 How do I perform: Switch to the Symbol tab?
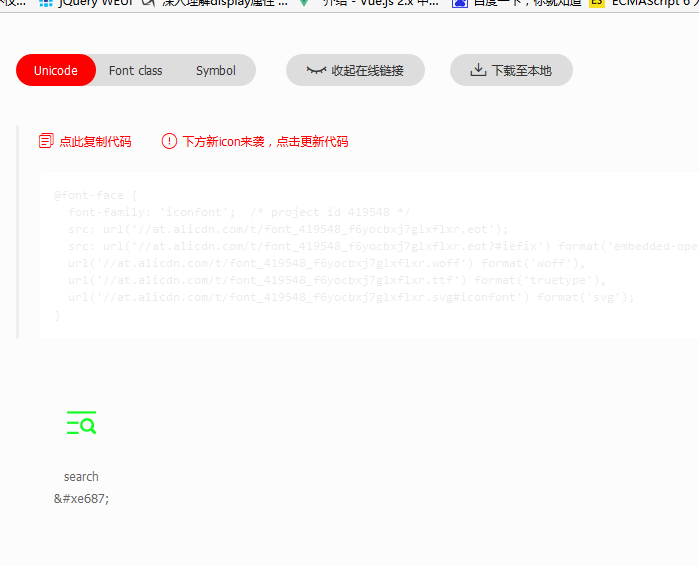coord(216,70)
